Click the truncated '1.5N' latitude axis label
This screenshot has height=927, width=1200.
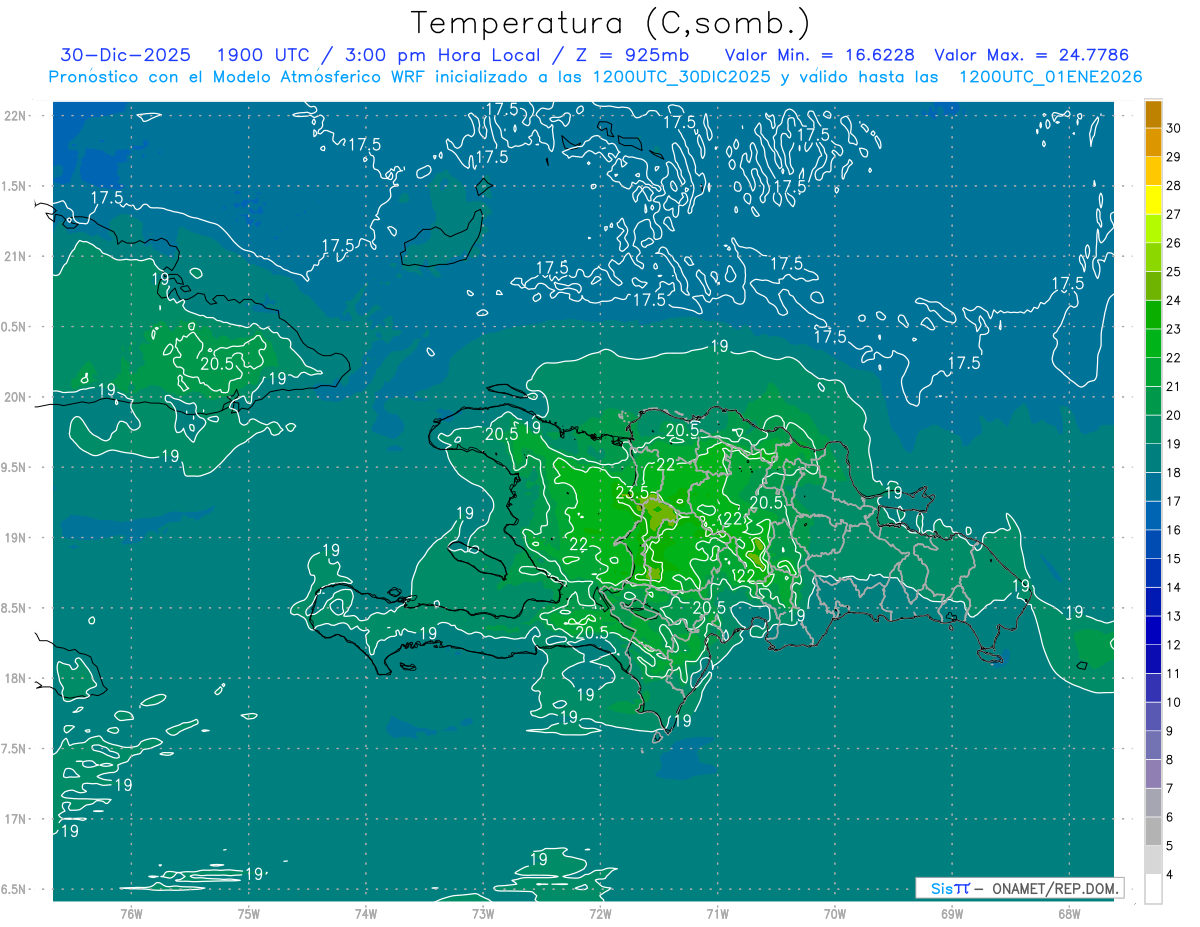14,186
